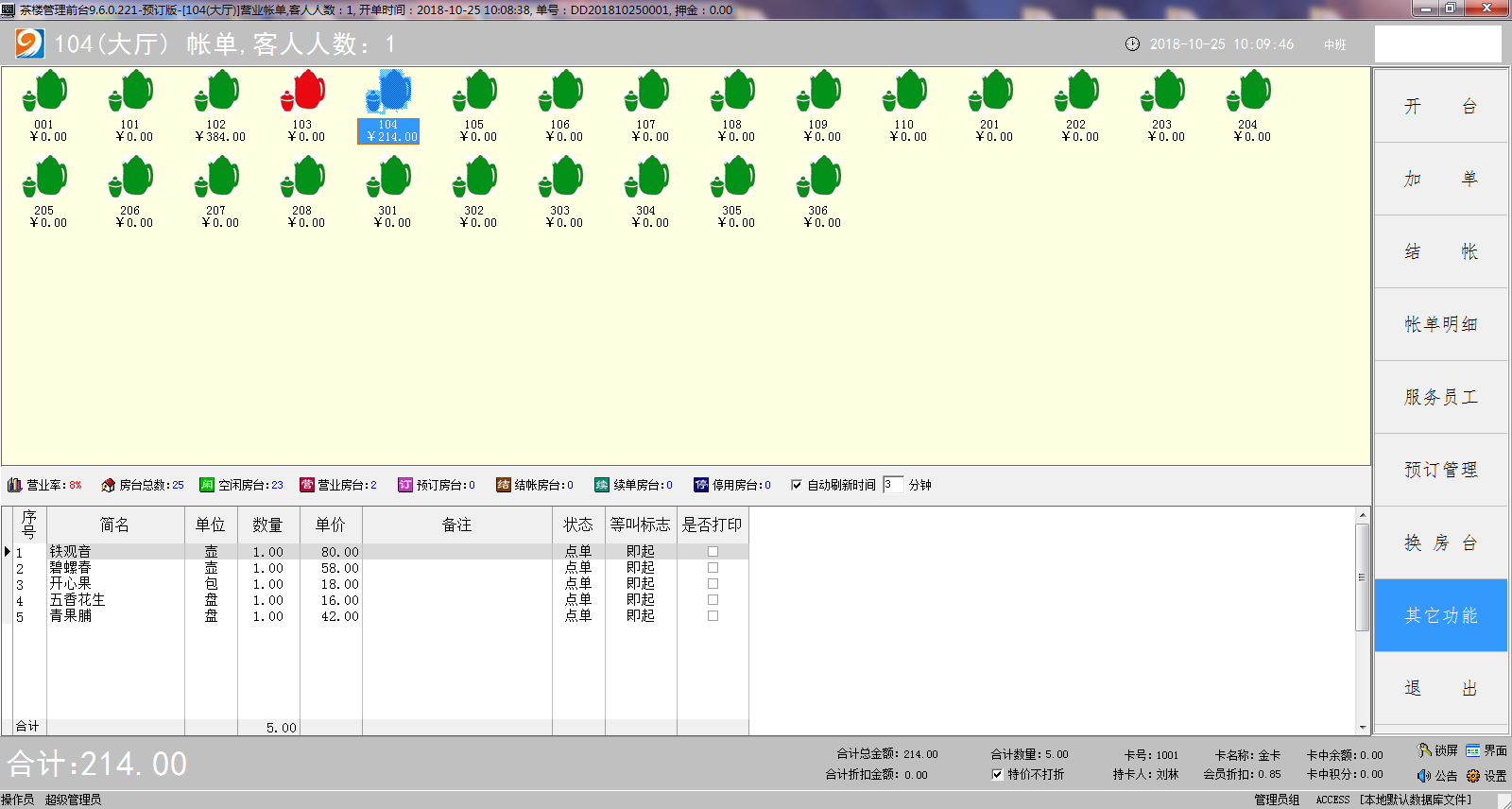The image size is (1512, 809).
Task: Open the 其它功能 menu button
Action: tap(1440, 615)
